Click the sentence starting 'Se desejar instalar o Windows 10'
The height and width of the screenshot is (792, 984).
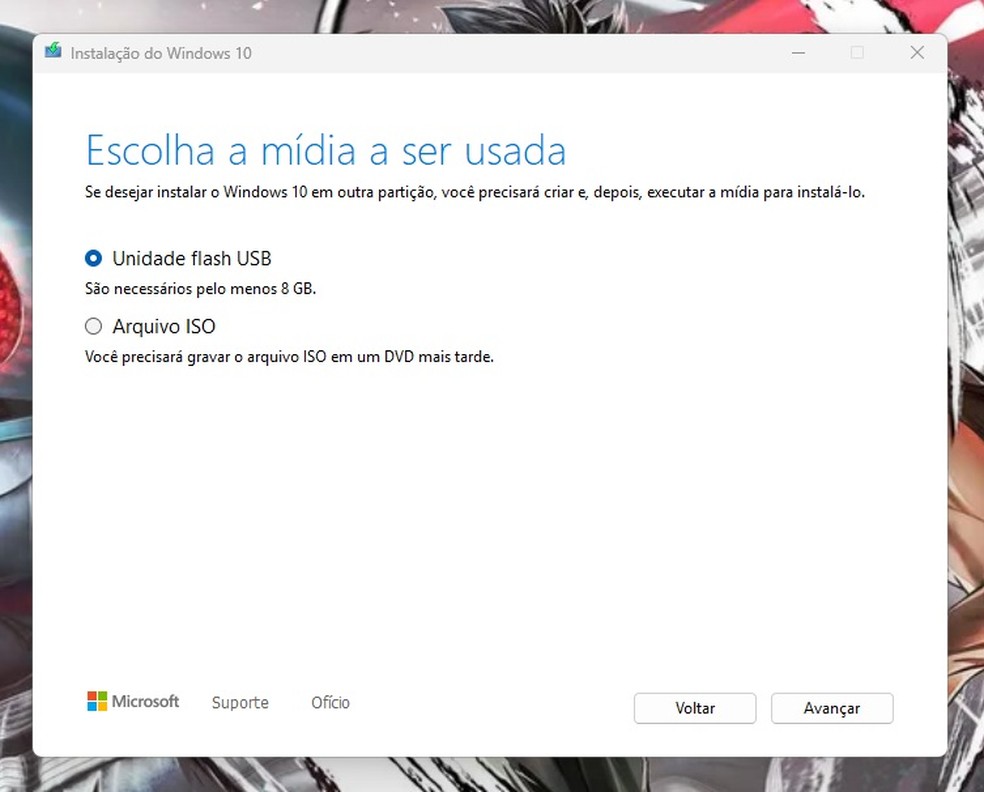[475, 192]
